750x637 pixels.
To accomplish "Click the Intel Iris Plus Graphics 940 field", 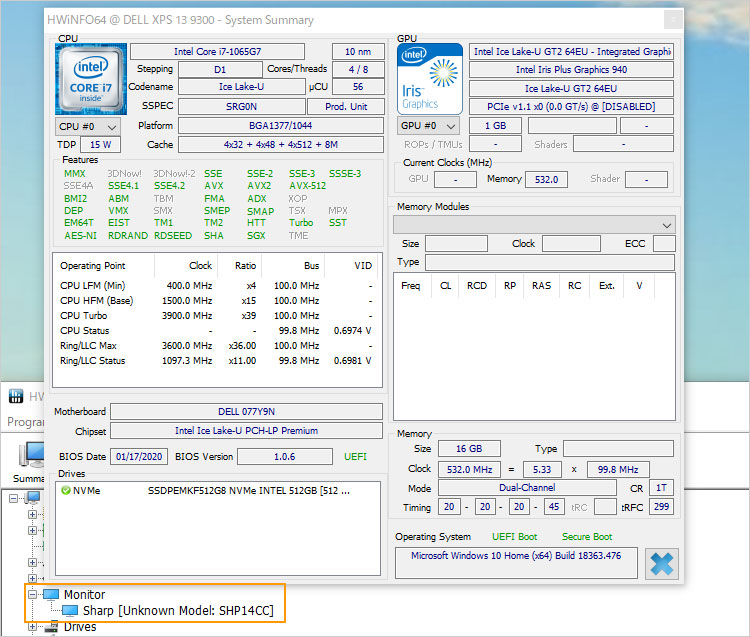I will [571, 70].
